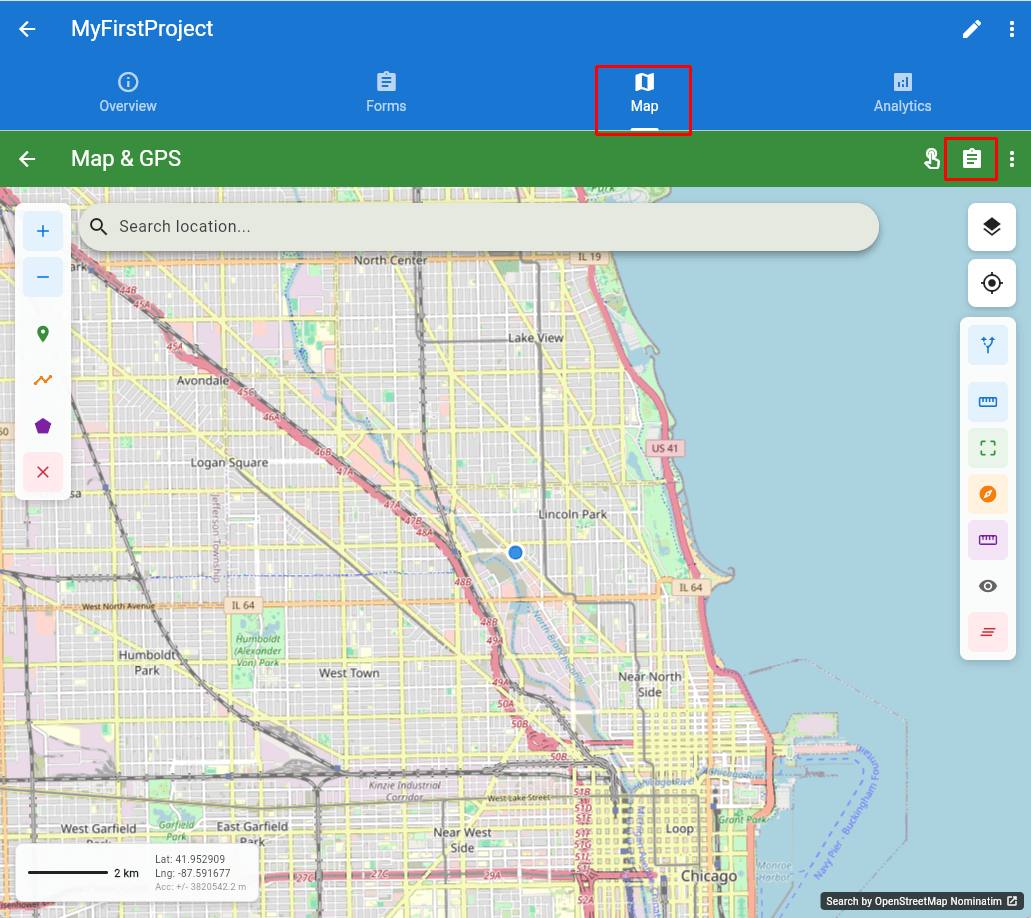Click the pencil edit button in blue header

(971, 29)
